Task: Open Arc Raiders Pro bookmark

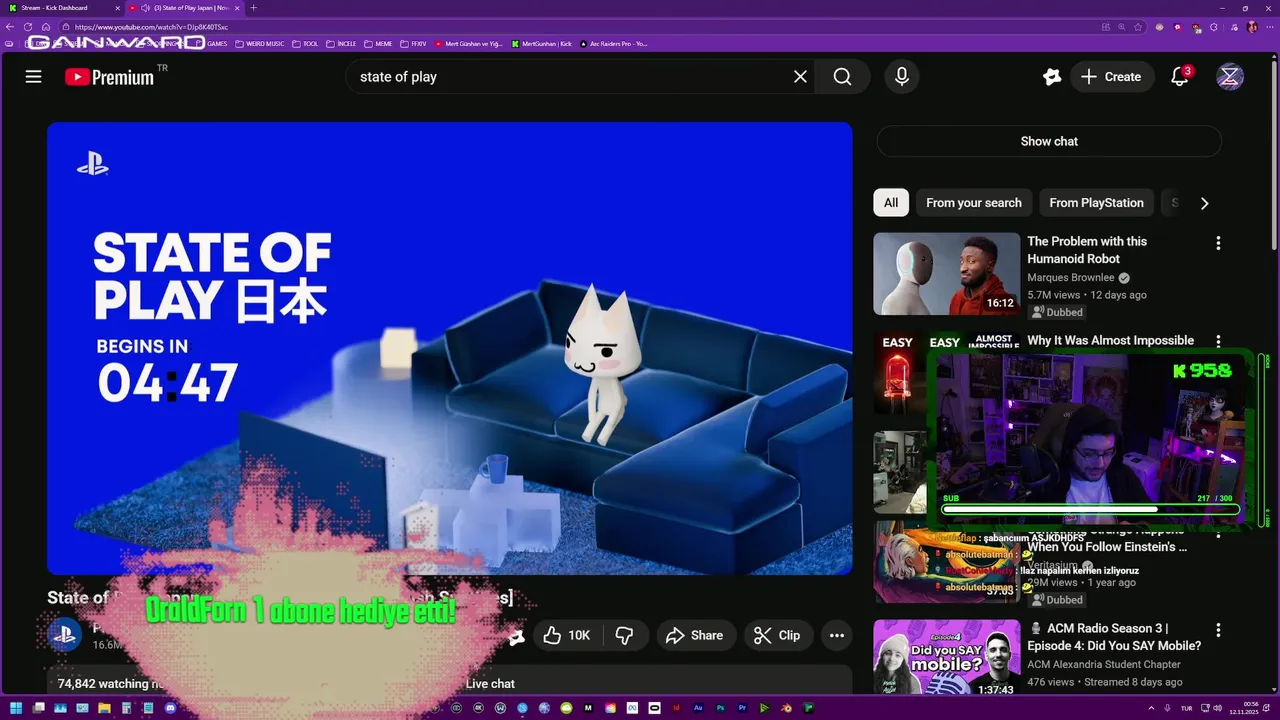Action: (613, 44)
